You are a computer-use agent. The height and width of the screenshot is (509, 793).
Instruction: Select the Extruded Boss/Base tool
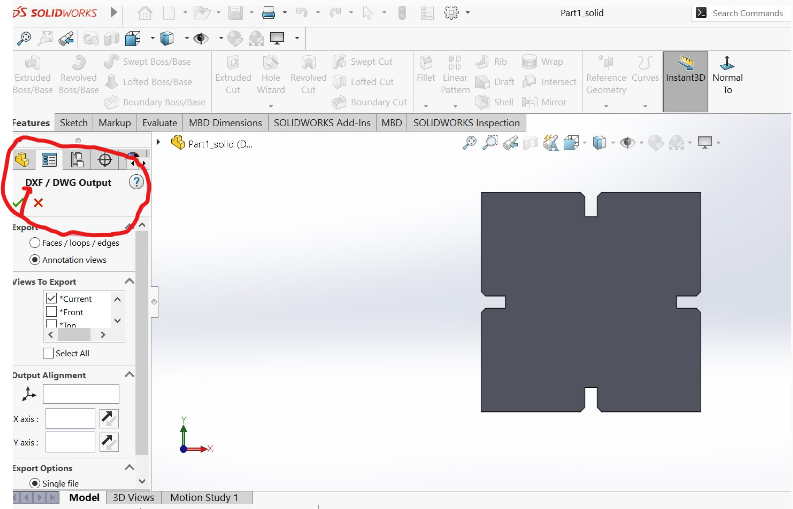[x=32, y=76]
